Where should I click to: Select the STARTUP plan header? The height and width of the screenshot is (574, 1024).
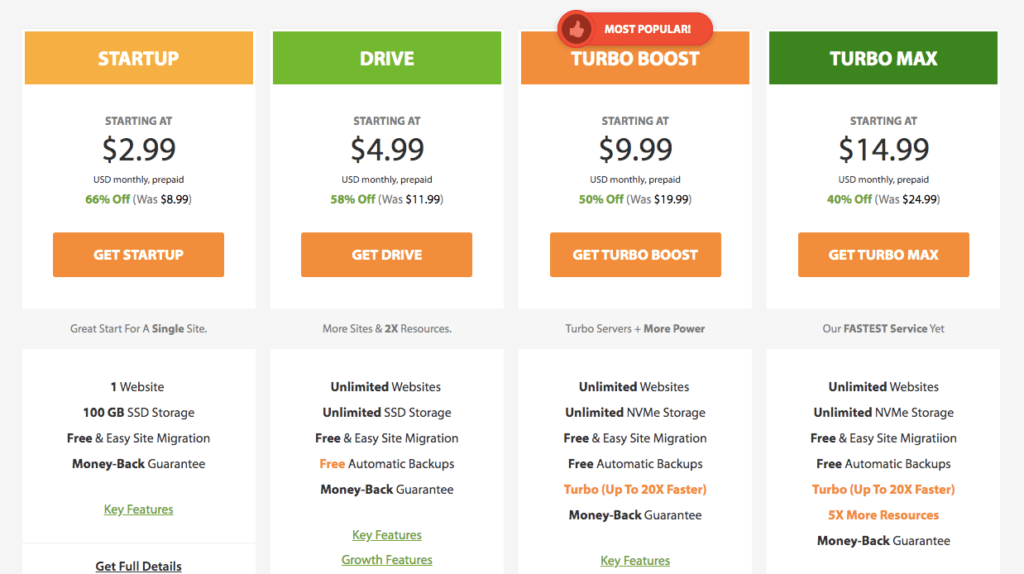point(138,58)
